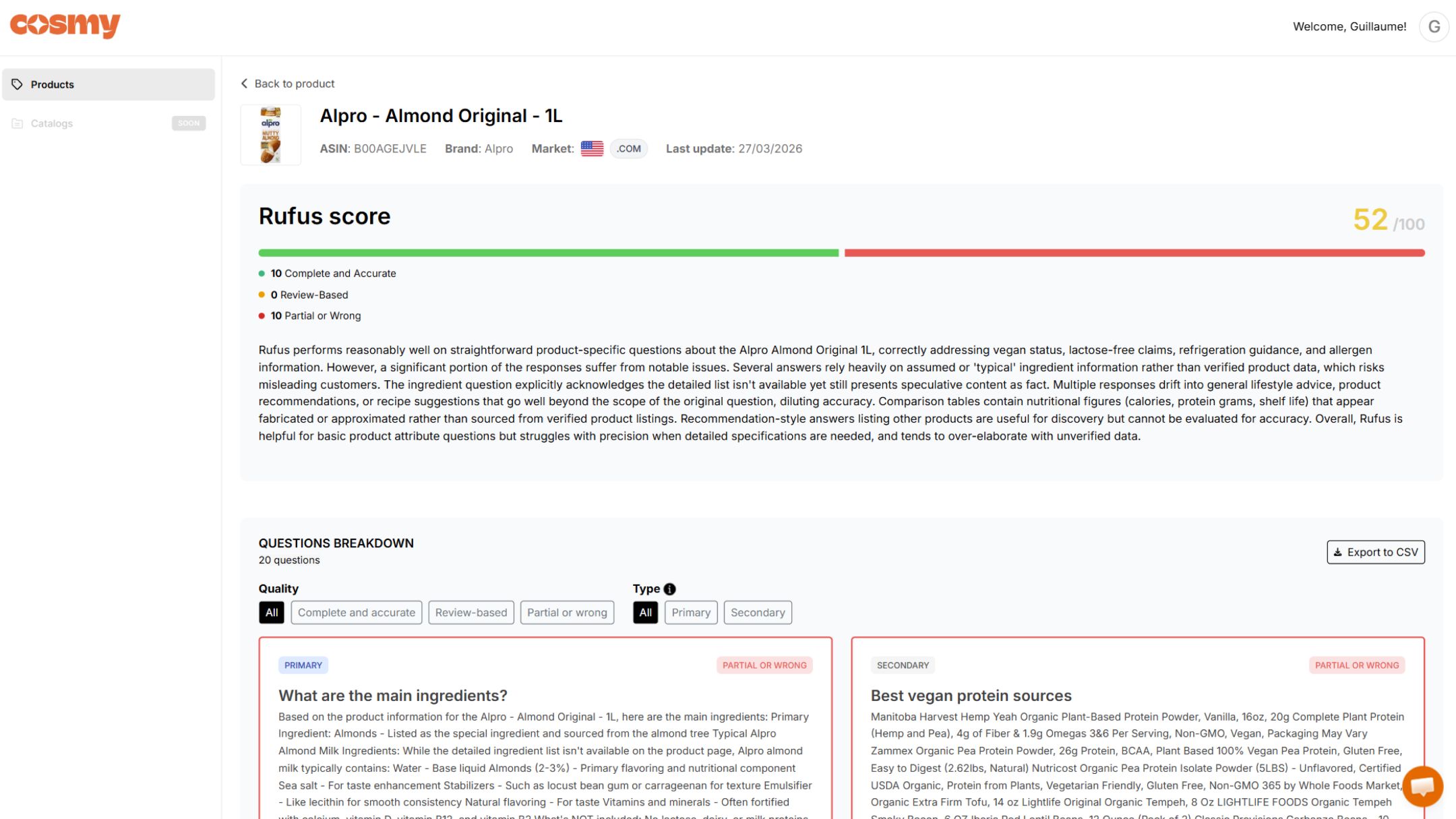
Task: Click the cosmy logo
Action: 65,26
